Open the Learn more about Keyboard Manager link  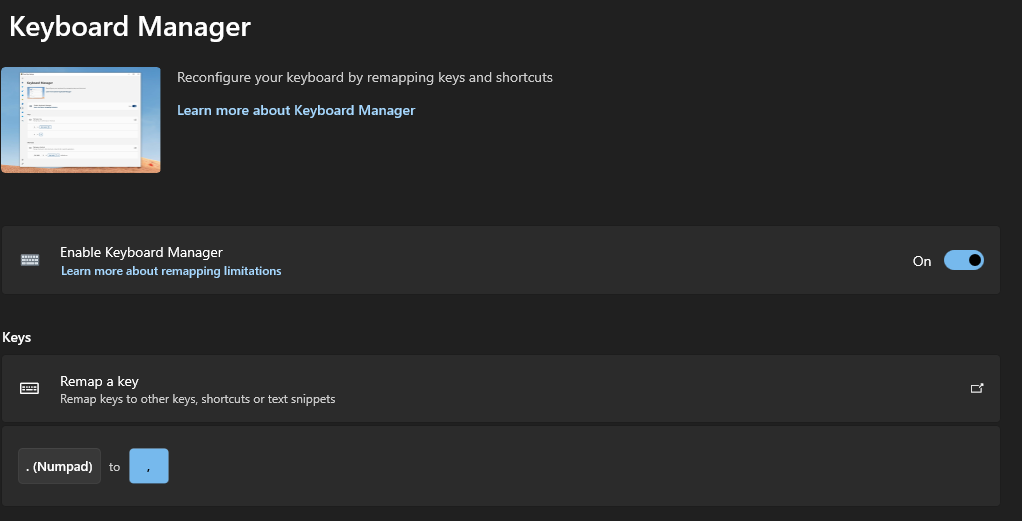point(295,110)
